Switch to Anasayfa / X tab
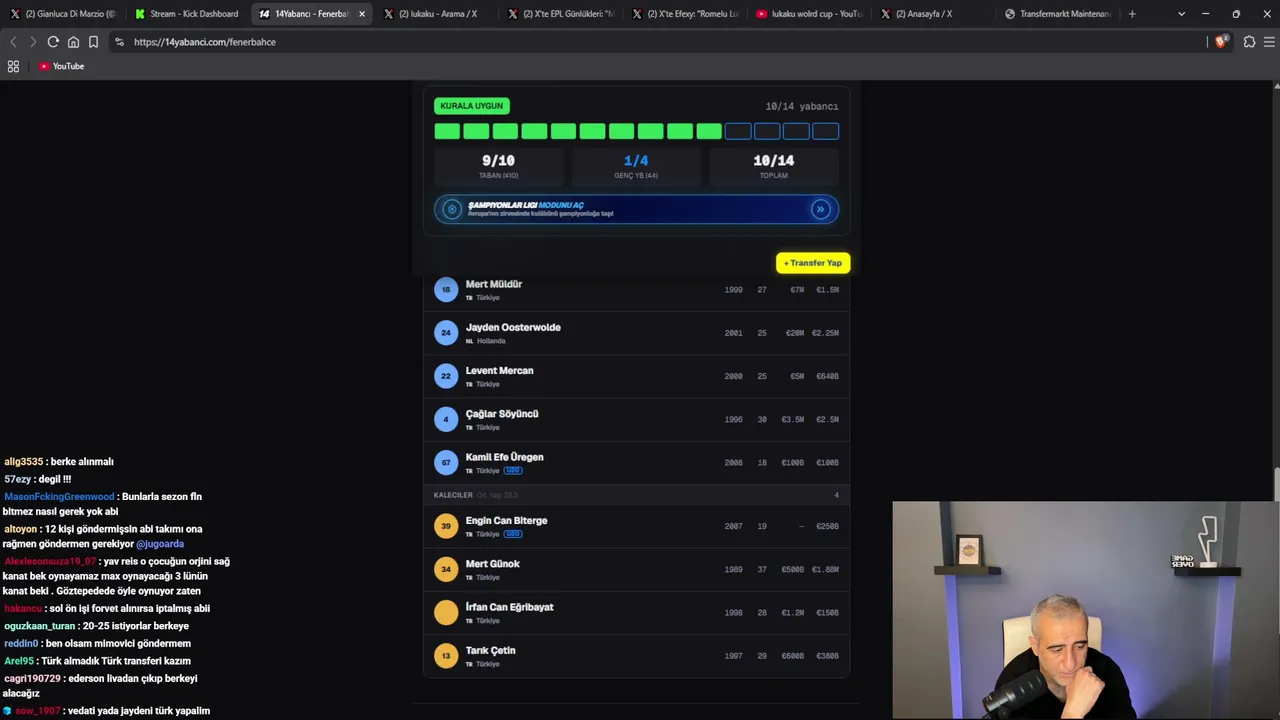The width and height of the screenshot is (1280, 720). click(932, 14)
